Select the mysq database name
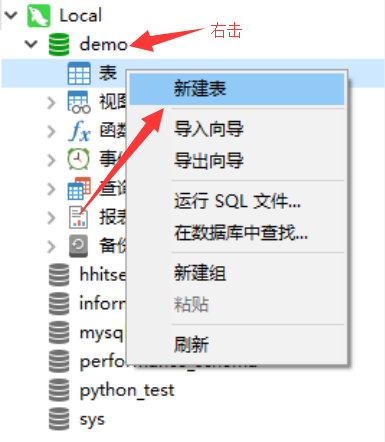Image resolution: width=385 pixels, height=442 pixels. pyautogui.click(x=102, y=333)
